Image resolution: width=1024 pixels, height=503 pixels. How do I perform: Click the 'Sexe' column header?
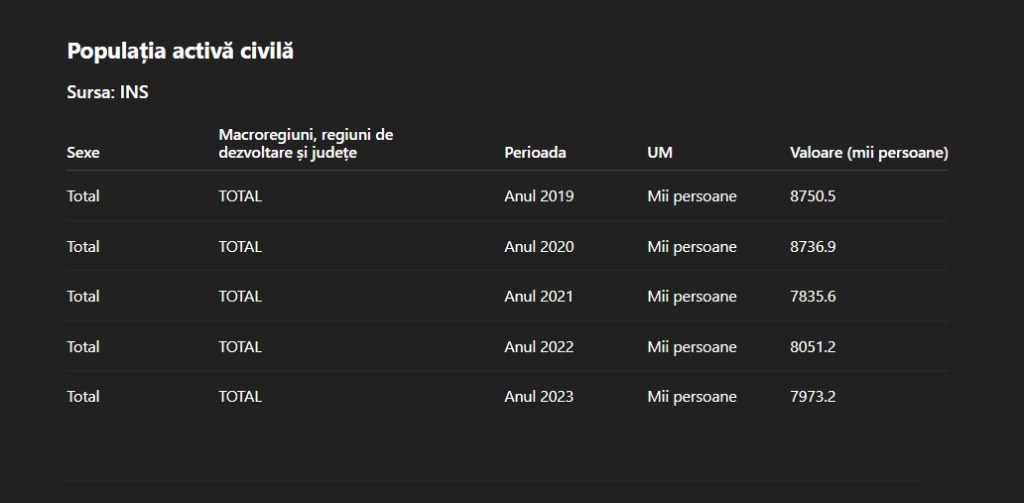point(83,153)
